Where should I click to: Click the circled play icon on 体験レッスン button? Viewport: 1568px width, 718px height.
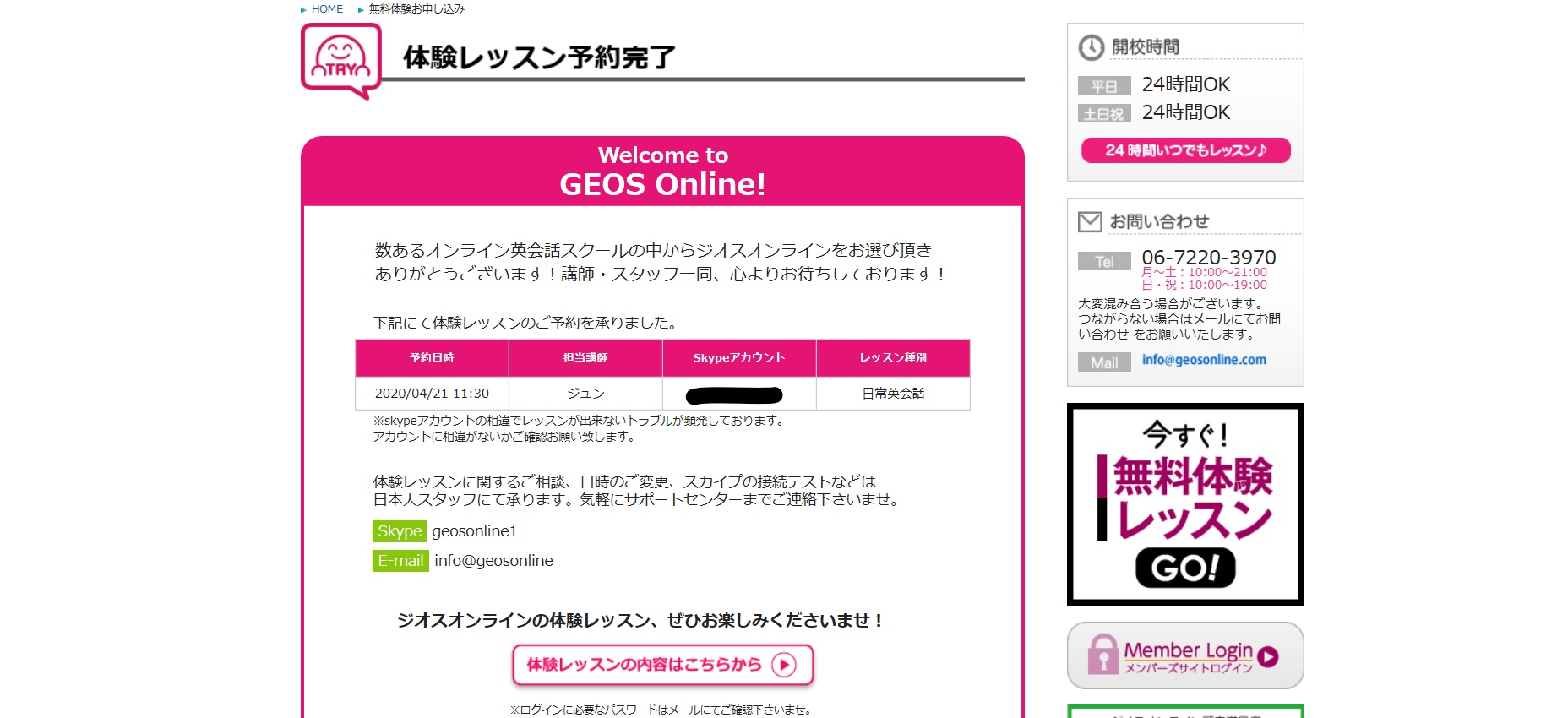pyautogui.click(x=784, y=665)
